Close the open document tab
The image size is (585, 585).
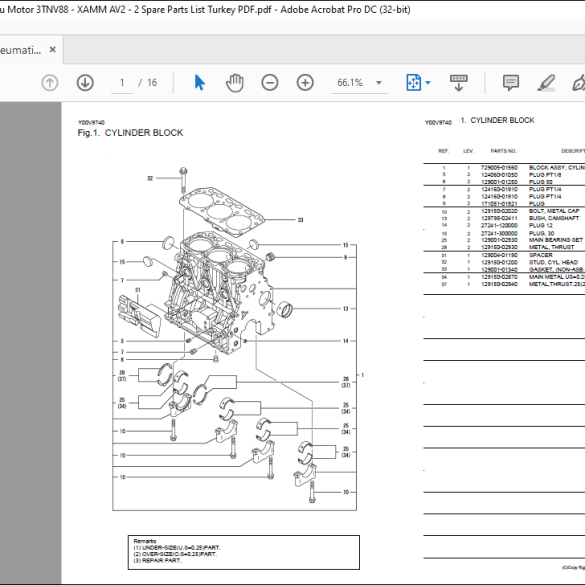coord(53,49)
